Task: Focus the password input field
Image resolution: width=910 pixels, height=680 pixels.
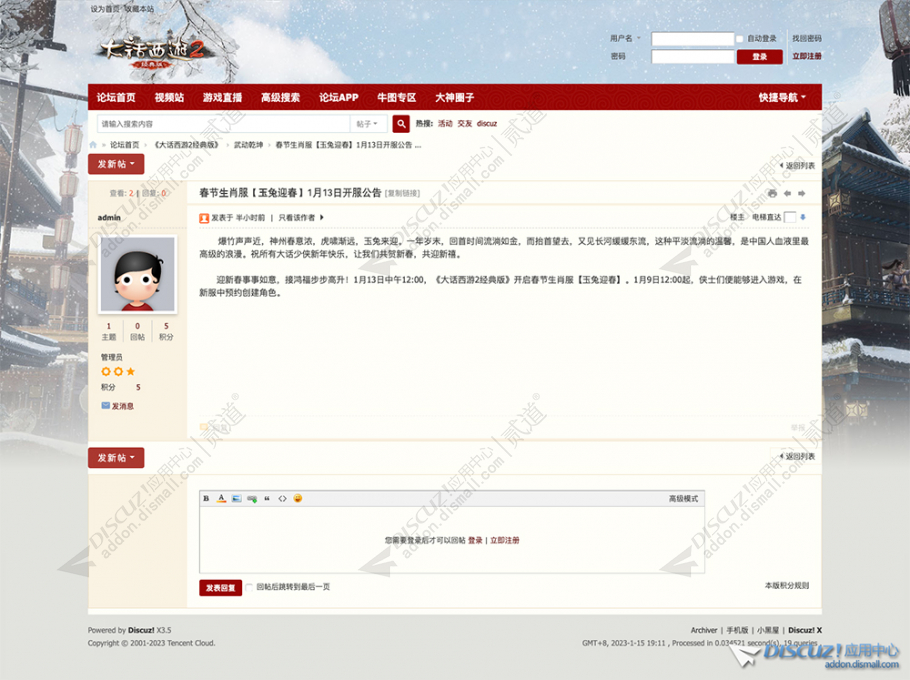Action: click(x=692, y=56)
